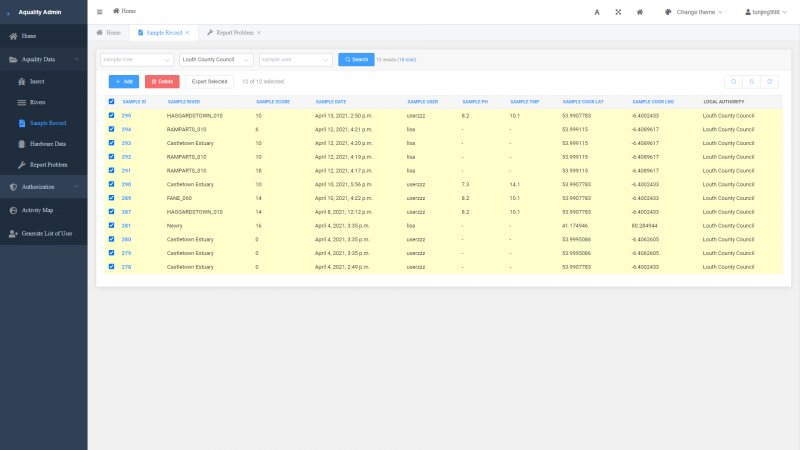This screenshot has width=800, height=450.
Task: Open the Louth County Council dropdown
Action: (x=216, y=60)
